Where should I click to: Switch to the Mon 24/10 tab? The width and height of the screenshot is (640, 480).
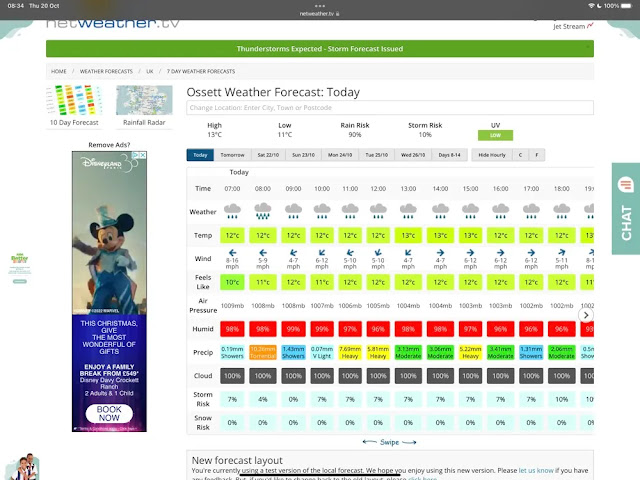pos(340,155)
